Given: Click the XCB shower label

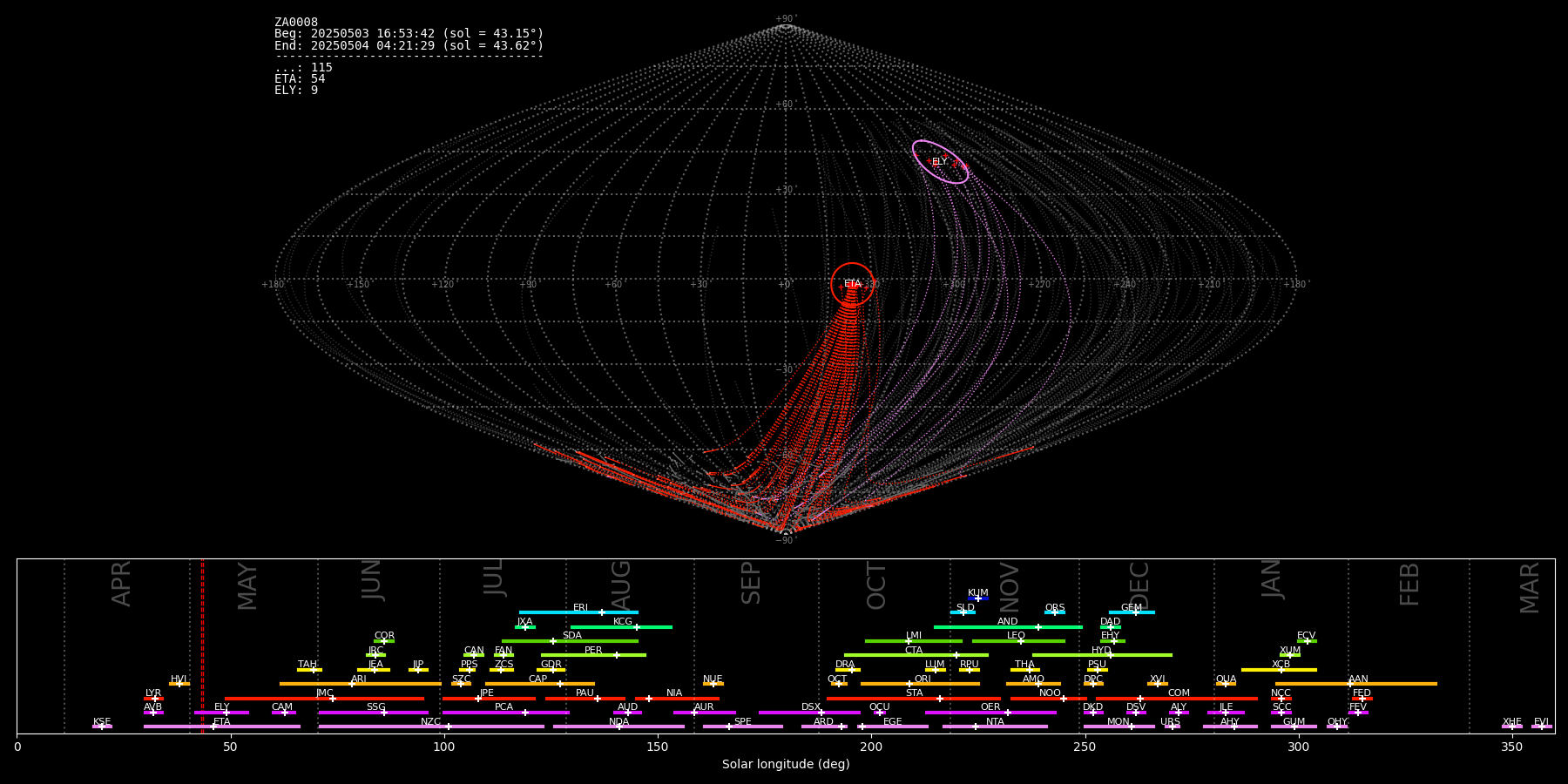Looking at the screenshot, I should coord(1281,665).
